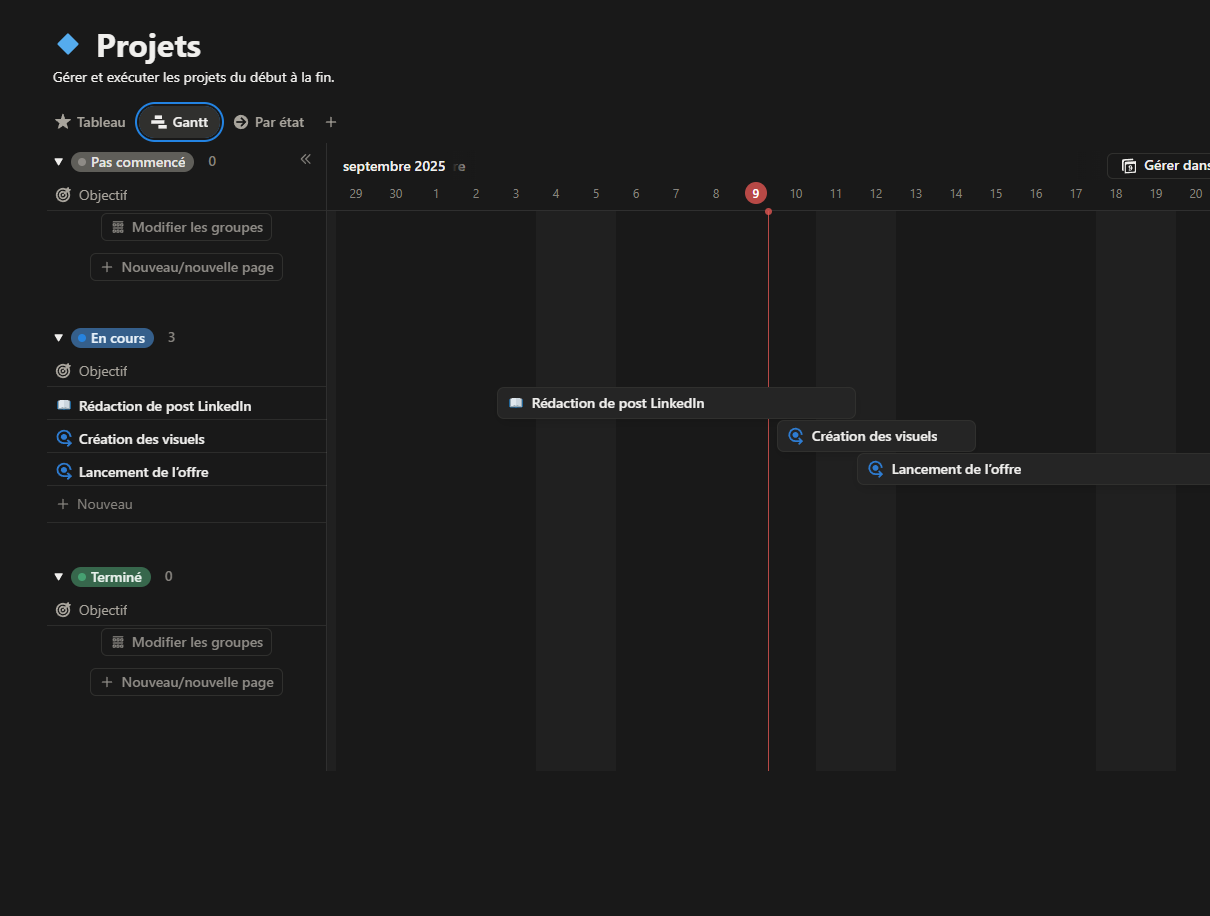The image size is (1210, 916).
Task: Switch to the Tableau view tab
Action: (90, 122)
